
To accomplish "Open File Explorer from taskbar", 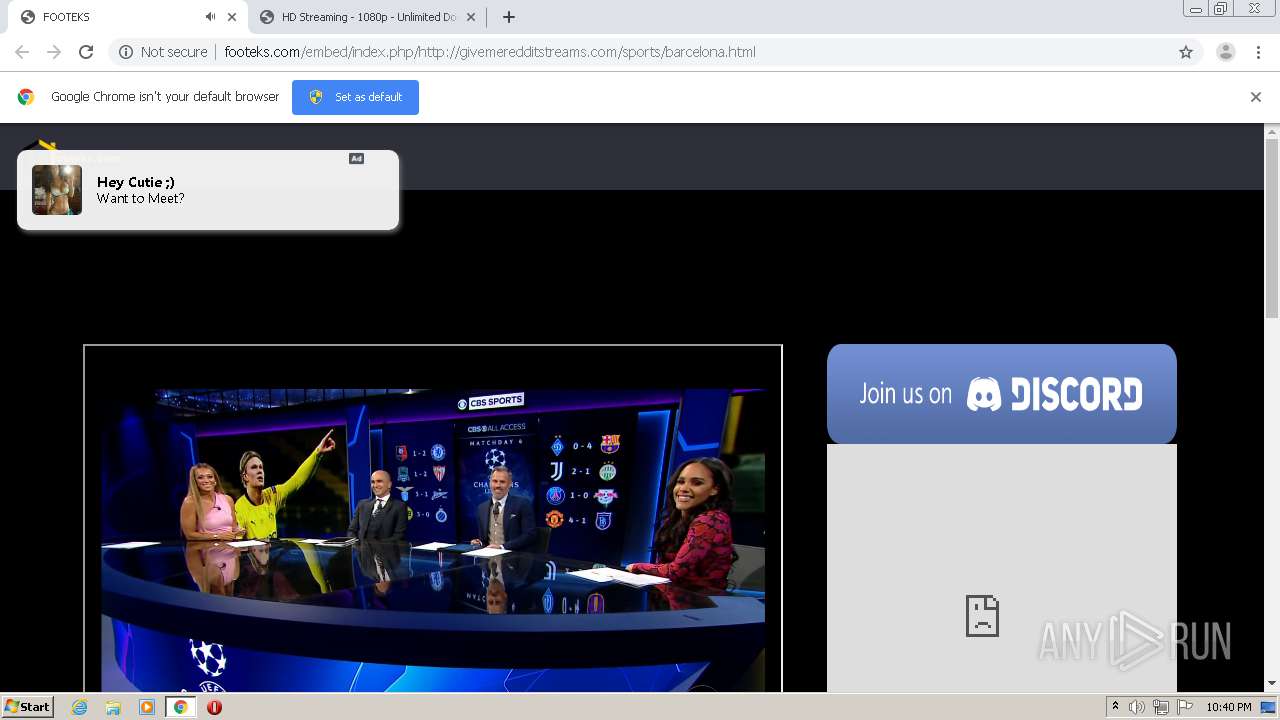I will point(113,707).
